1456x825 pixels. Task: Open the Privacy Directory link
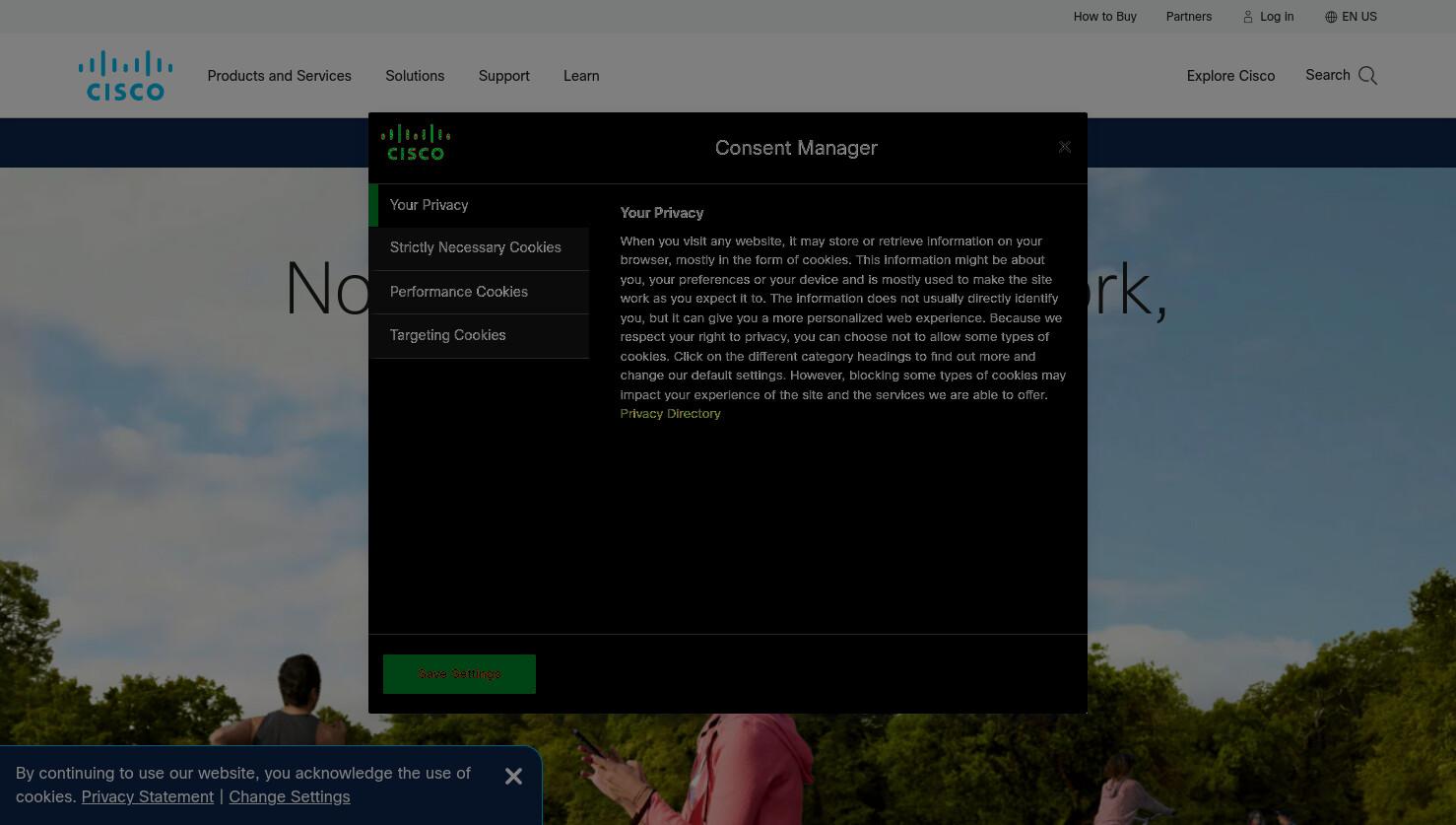point(670,414)
